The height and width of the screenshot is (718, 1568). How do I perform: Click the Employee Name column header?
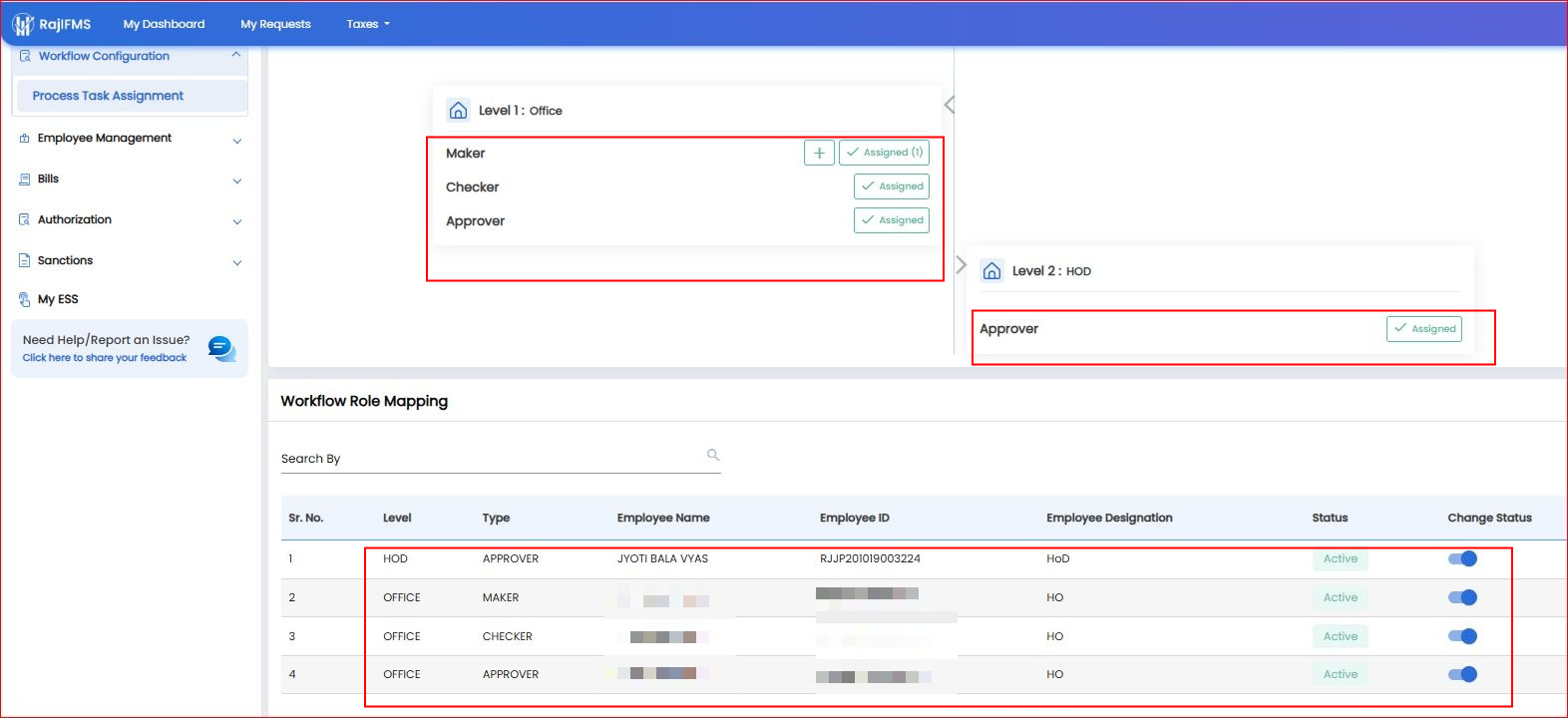663,518
